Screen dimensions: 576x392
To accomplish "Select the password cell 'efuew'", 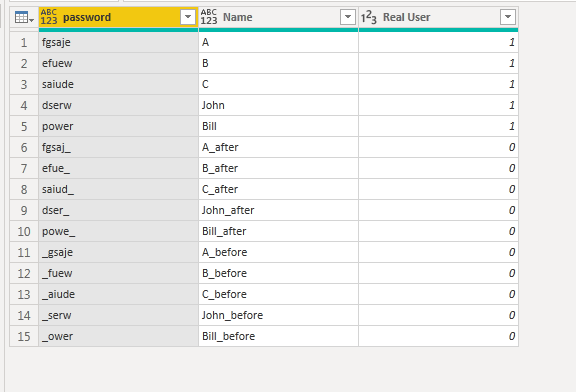I will [118, 63].
